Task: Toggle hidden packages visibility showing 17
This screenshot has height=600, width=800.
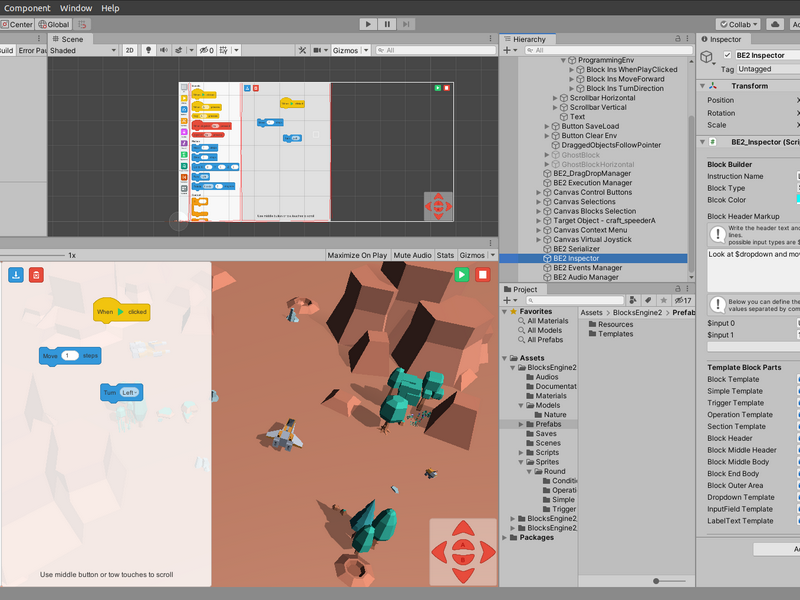Action: click(x=683, y=301)
